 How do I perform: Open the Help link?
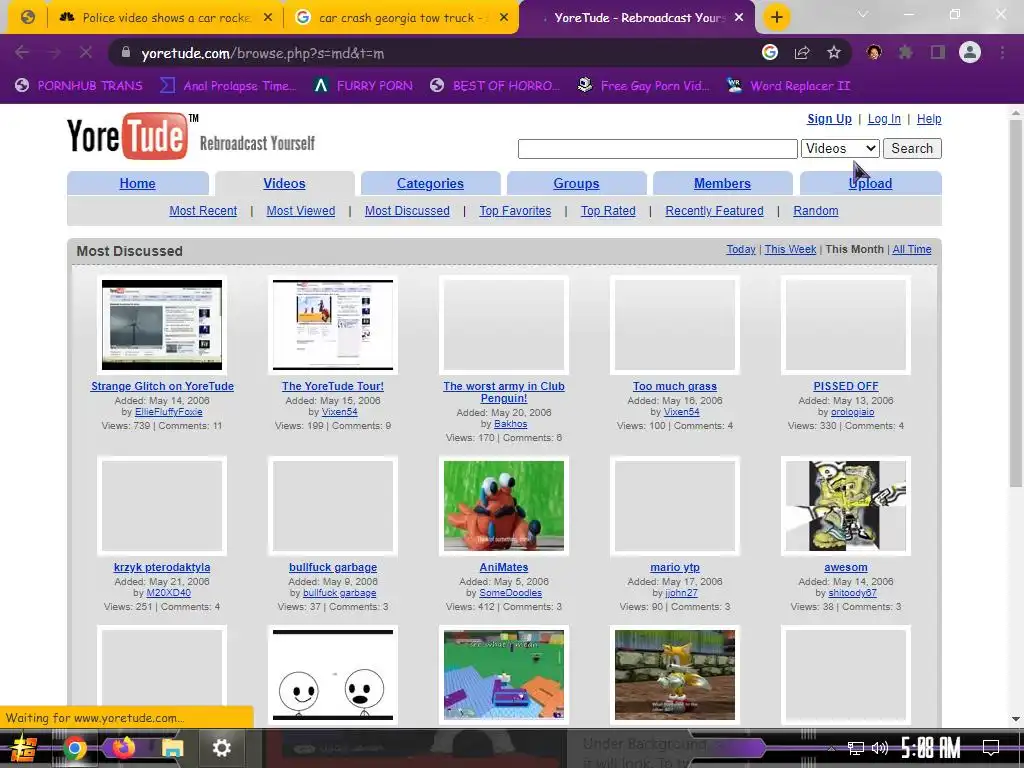pyautogui.click(x=929, y=119)
